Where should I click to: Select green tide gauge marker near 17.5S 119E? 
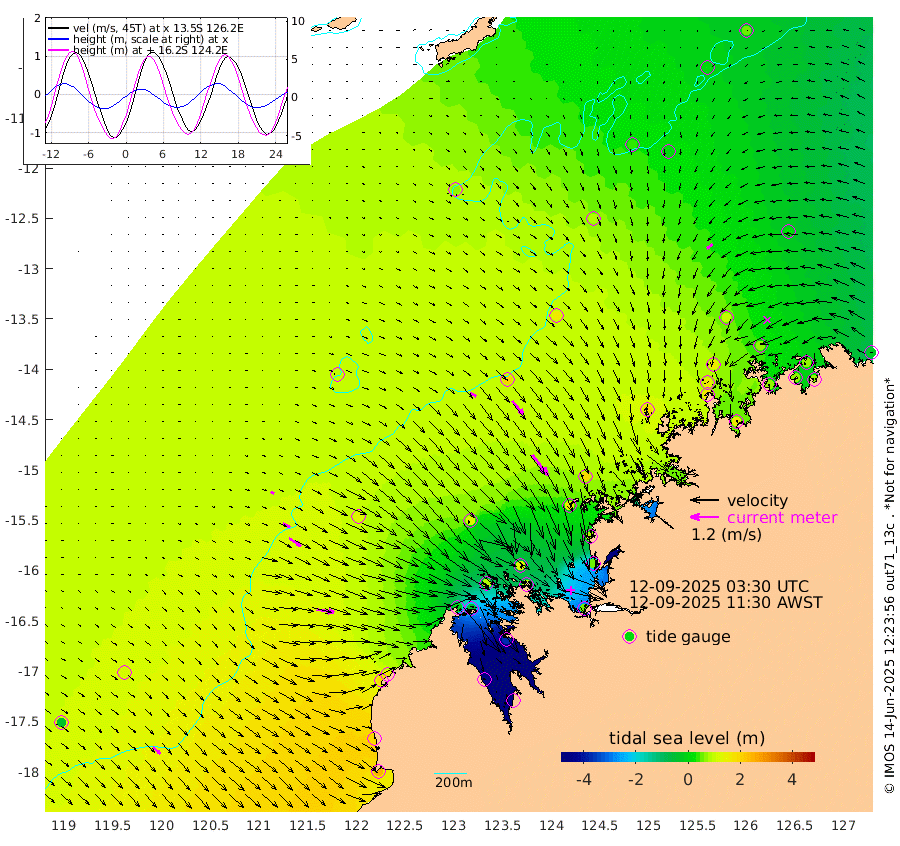click(x=61, y=722)
